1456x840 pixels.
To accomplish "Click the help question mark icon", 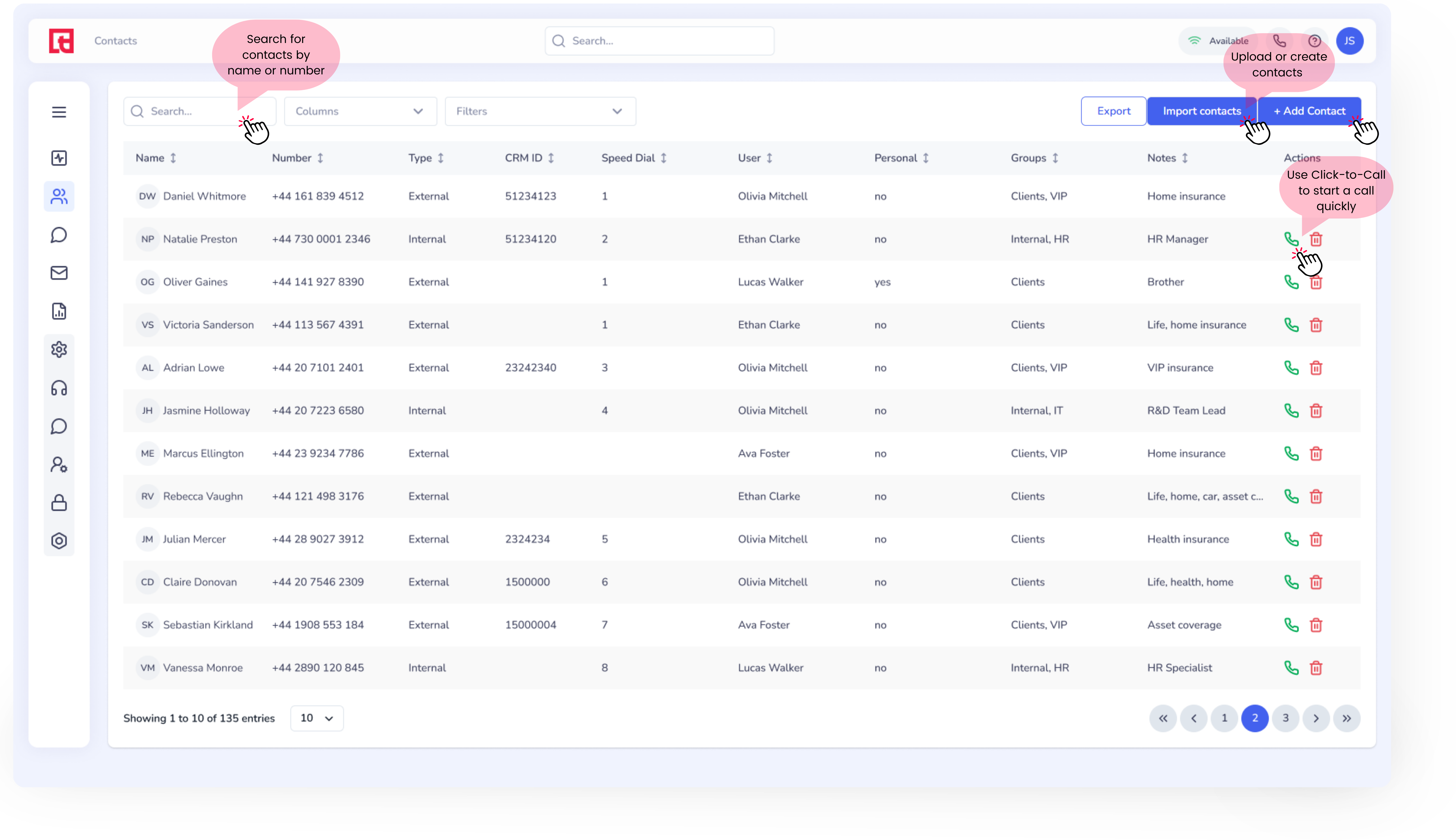I will (x=1314, y=41).
